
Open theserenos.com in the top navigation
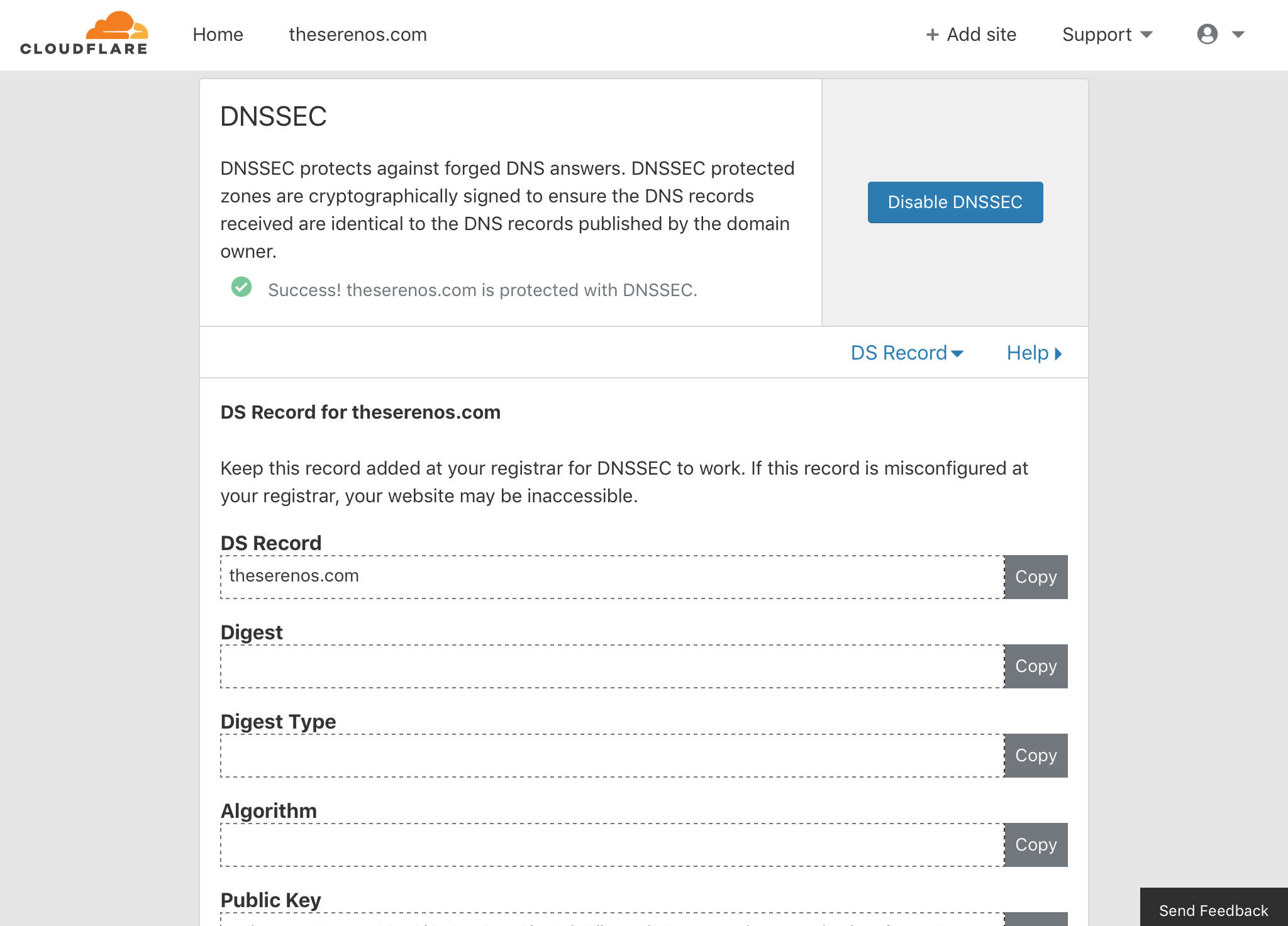click(358, 35)
